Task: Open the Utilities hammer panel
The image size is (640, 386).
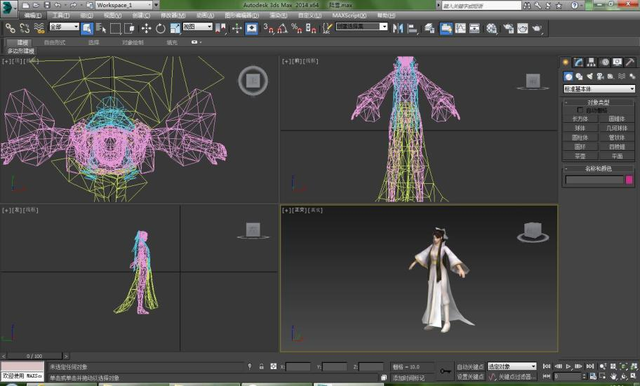Action: tap(630, 62)
